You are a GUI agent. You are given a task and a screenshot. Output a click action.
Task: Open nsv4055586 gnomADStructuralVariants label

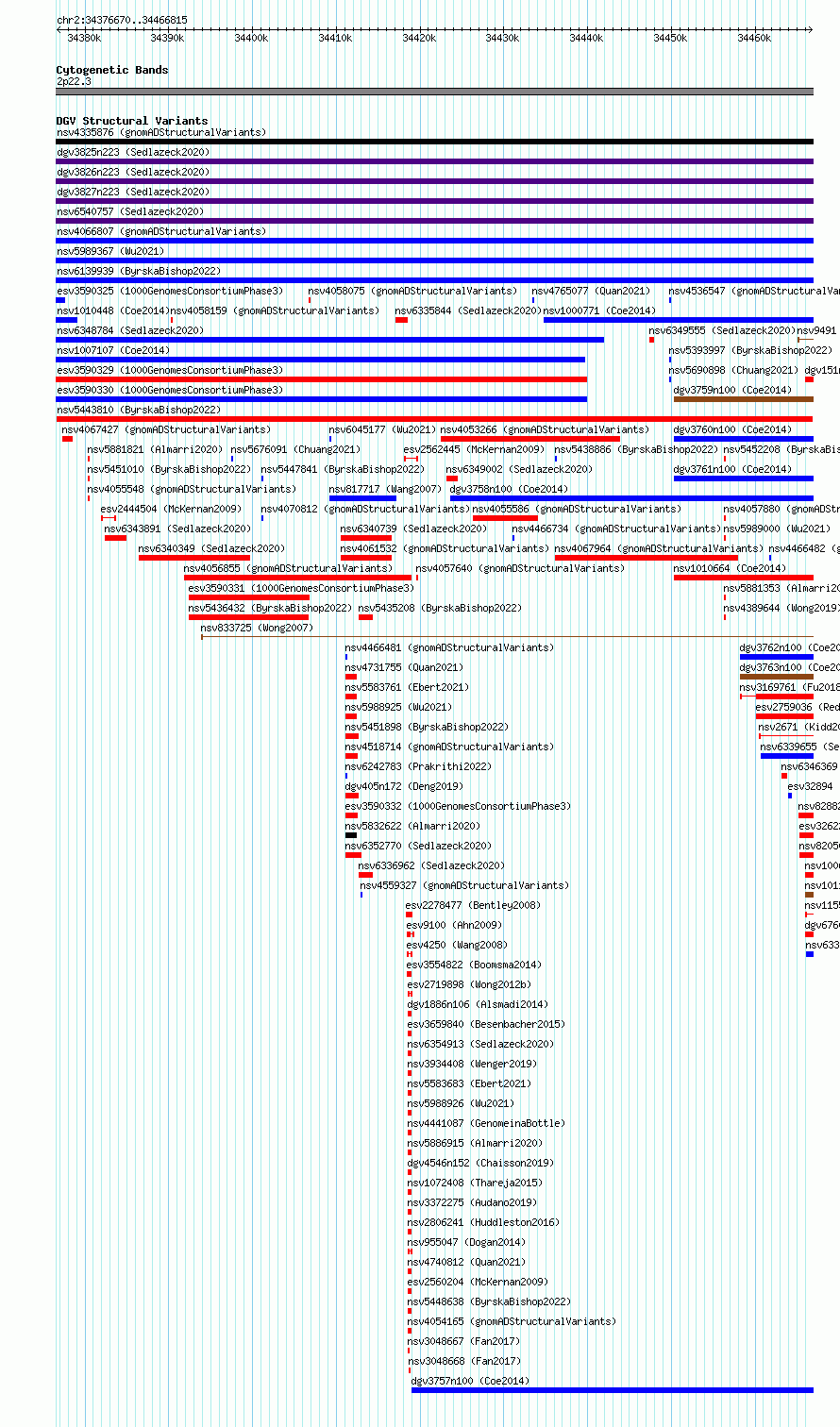pos(578,509)
